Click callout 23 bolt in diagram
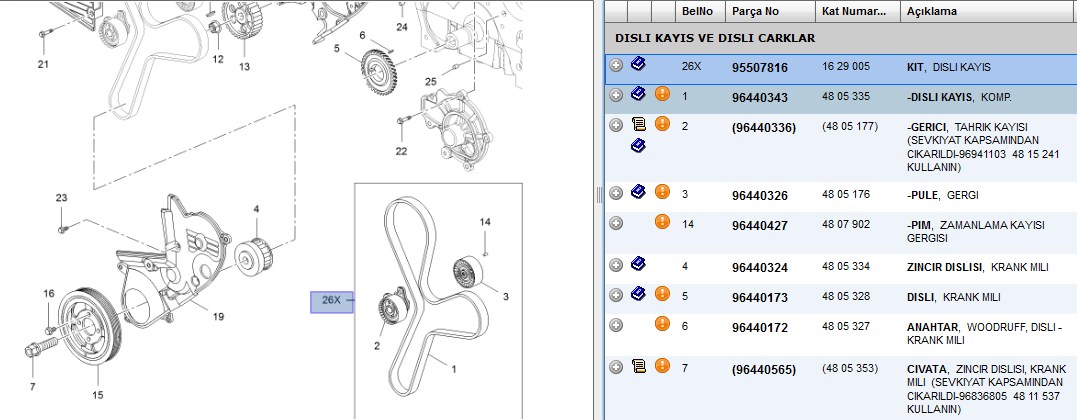 pyautogui.click(x=62, y=198)
